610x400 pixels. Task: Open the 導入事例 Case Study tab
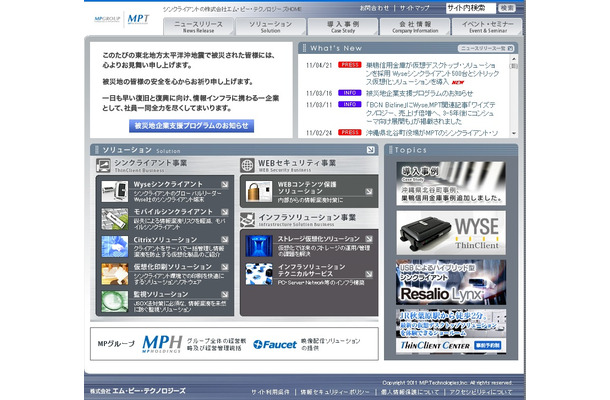pos(343,26)
